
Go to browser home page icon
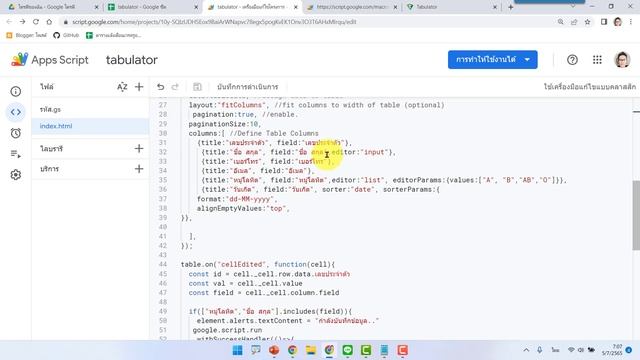coord(49,22)
